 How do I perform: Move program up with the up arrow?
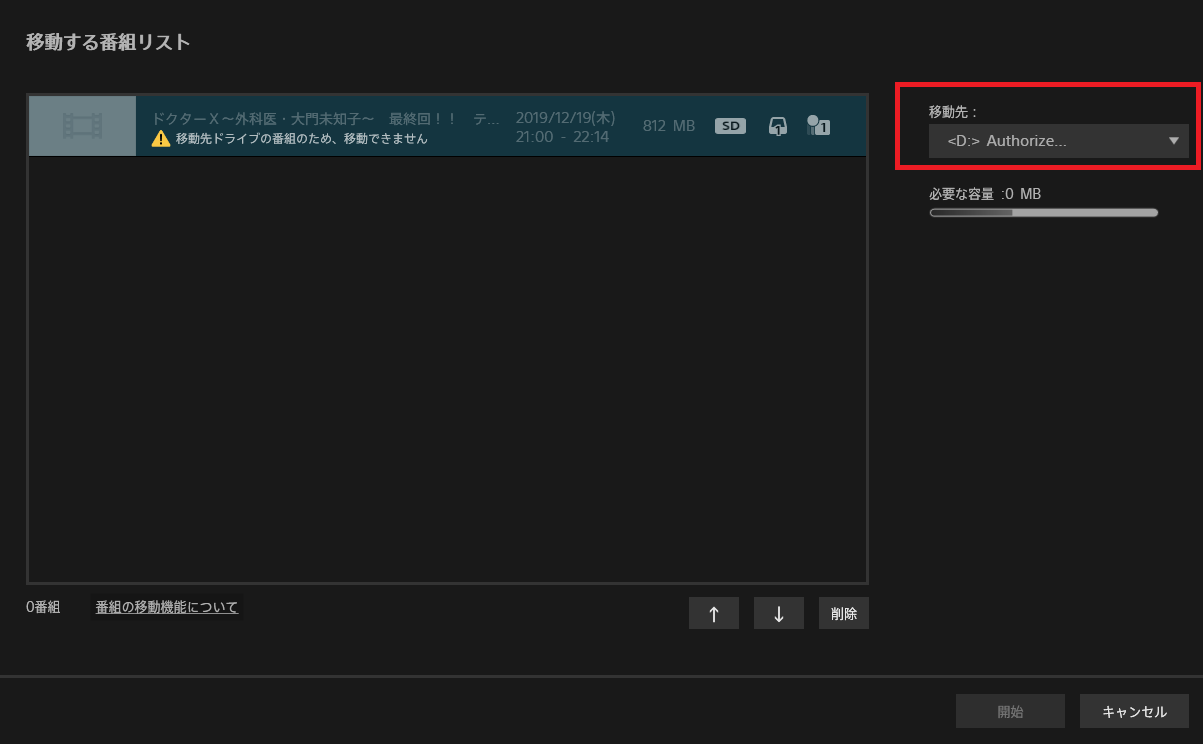(x=713, y=614)
